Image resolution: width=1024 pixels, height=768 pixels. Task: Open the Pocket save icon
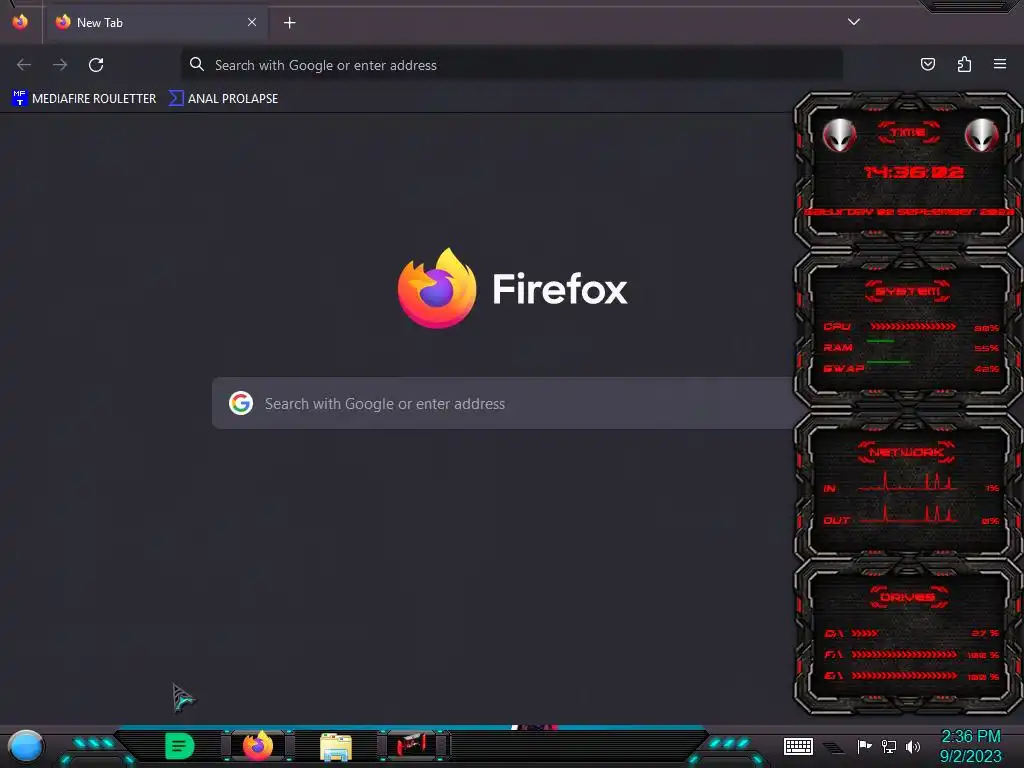click(928, 64)
